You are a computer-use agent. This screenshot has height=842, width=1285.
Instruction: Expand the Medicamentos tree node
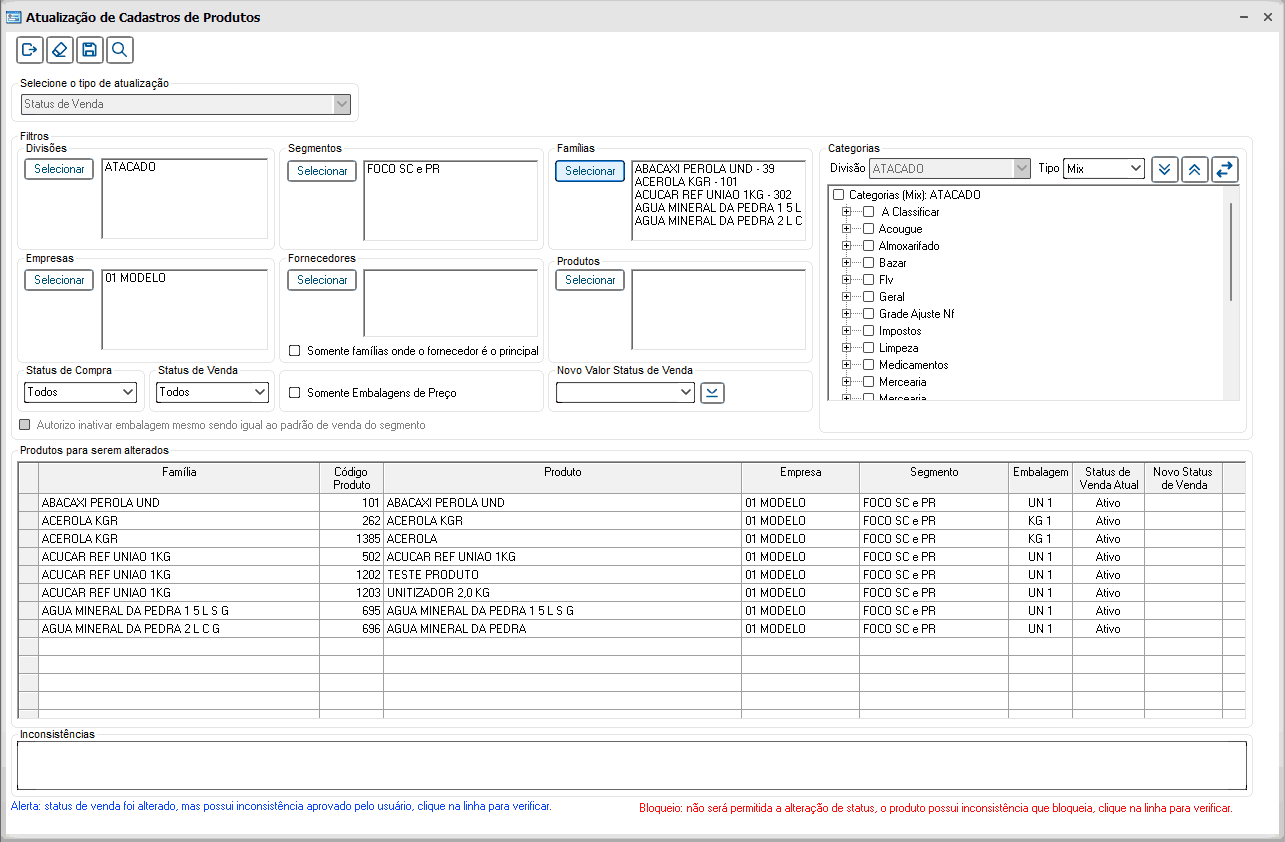tap(847, 365)
